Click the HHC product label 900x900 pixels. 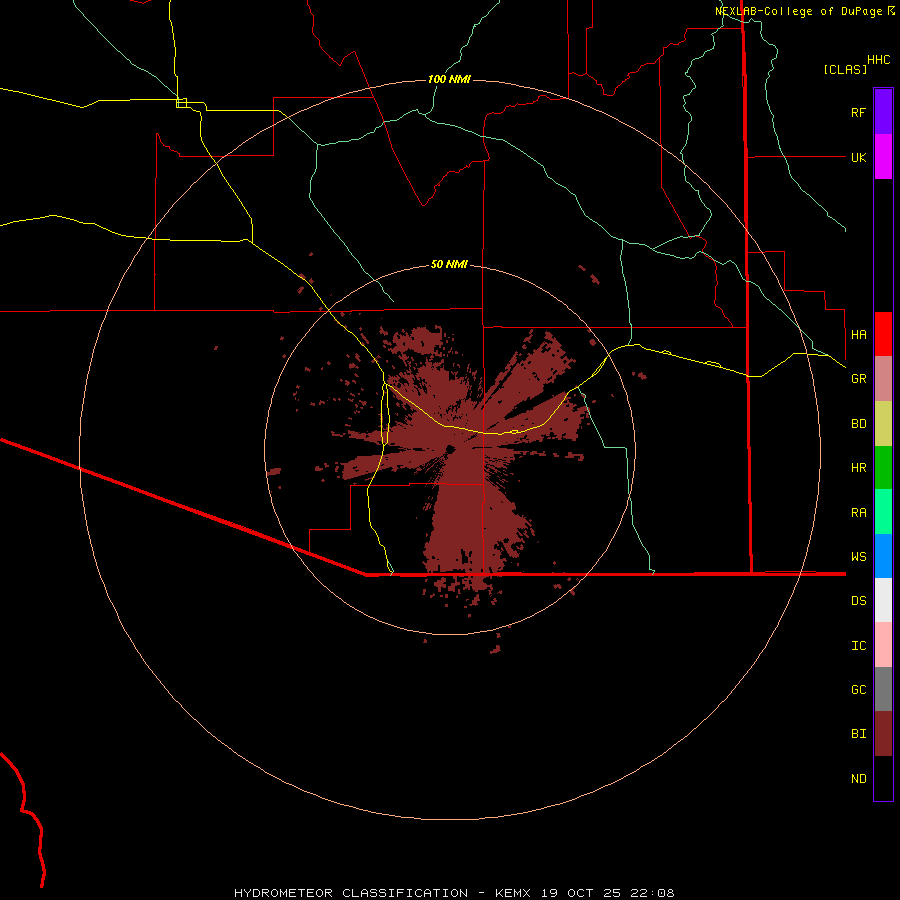(878, 60)
